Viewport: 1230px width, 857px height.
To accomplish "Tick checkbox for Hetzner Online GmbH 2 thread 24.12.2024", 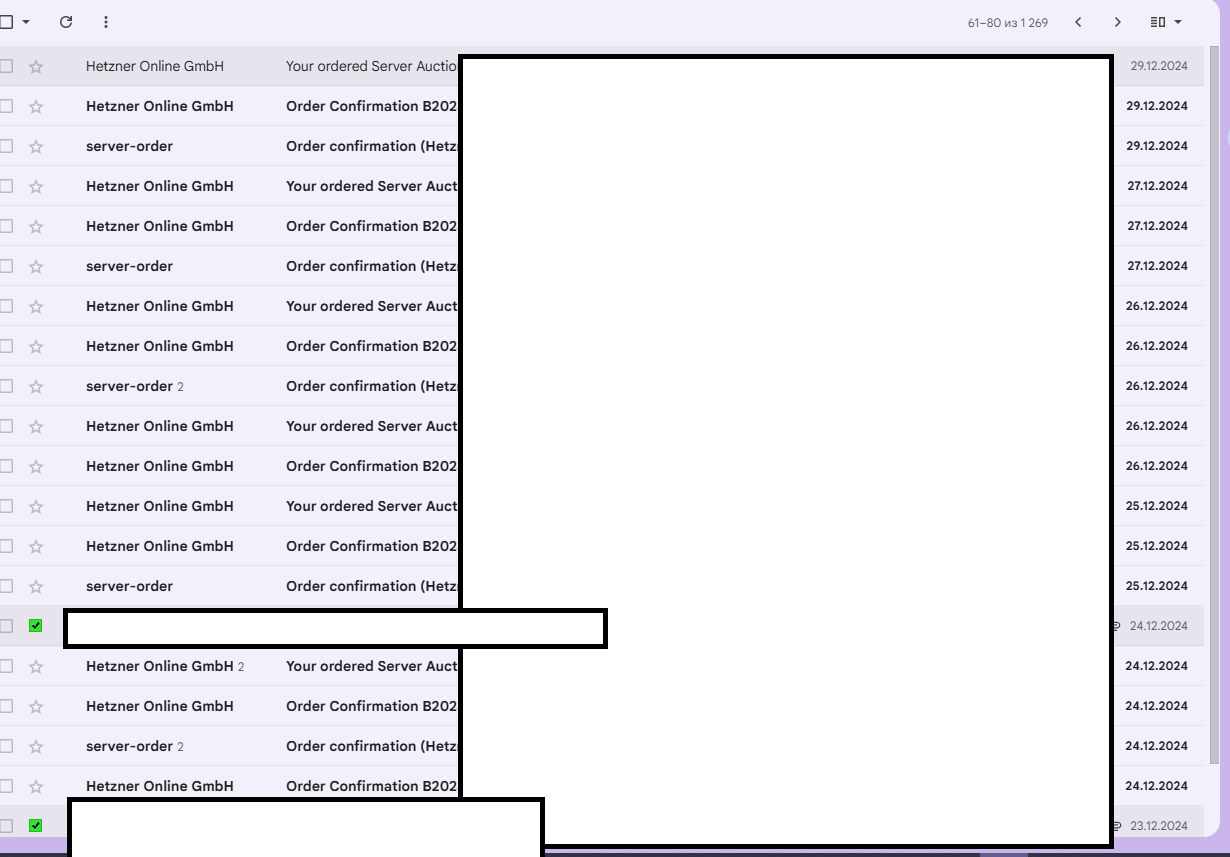I will pos(6,666).
